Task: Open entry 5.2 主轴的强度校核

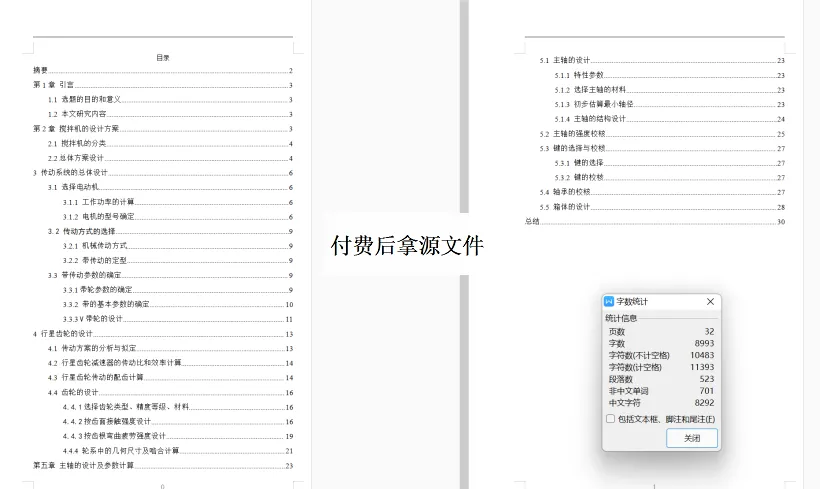Action: pyautogui.click(x=662, y=134)
